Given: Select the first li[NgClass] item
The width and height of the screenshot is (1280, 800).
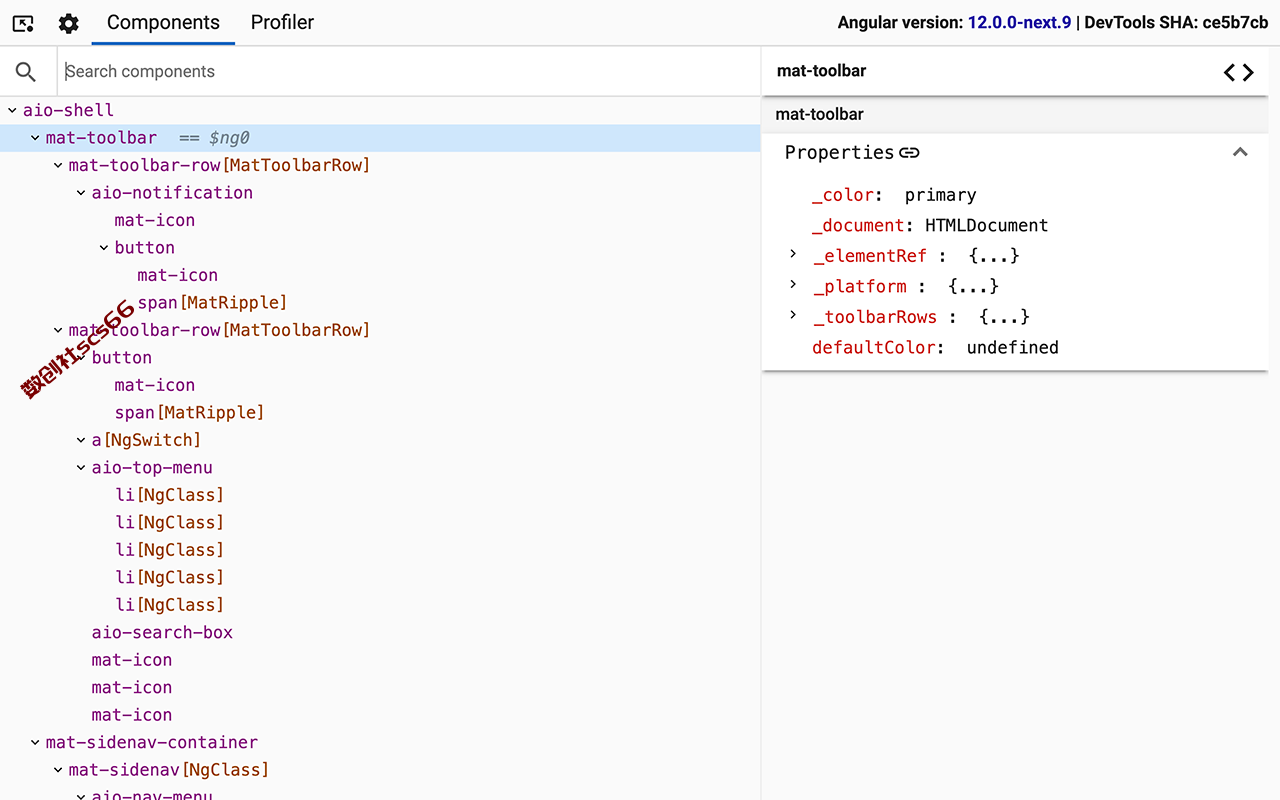Looking at the screenshot, I should click(169, 495).
